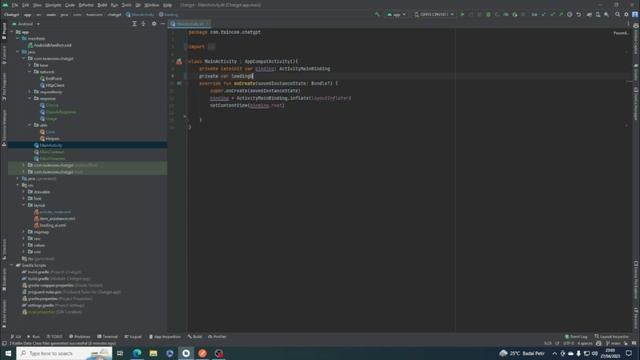640x360 pixels.
Task: Open the Window menu
Action: tap(152, 5)
